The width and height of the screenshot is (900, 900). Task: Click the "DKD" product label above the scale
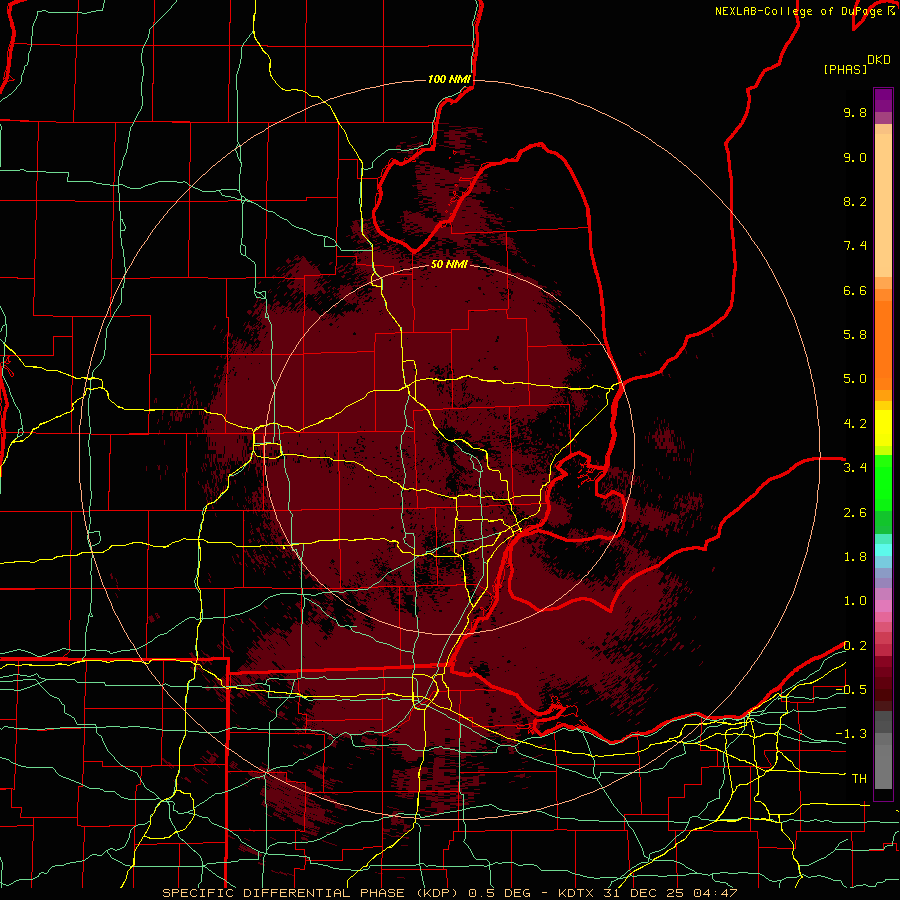point(879,60)
